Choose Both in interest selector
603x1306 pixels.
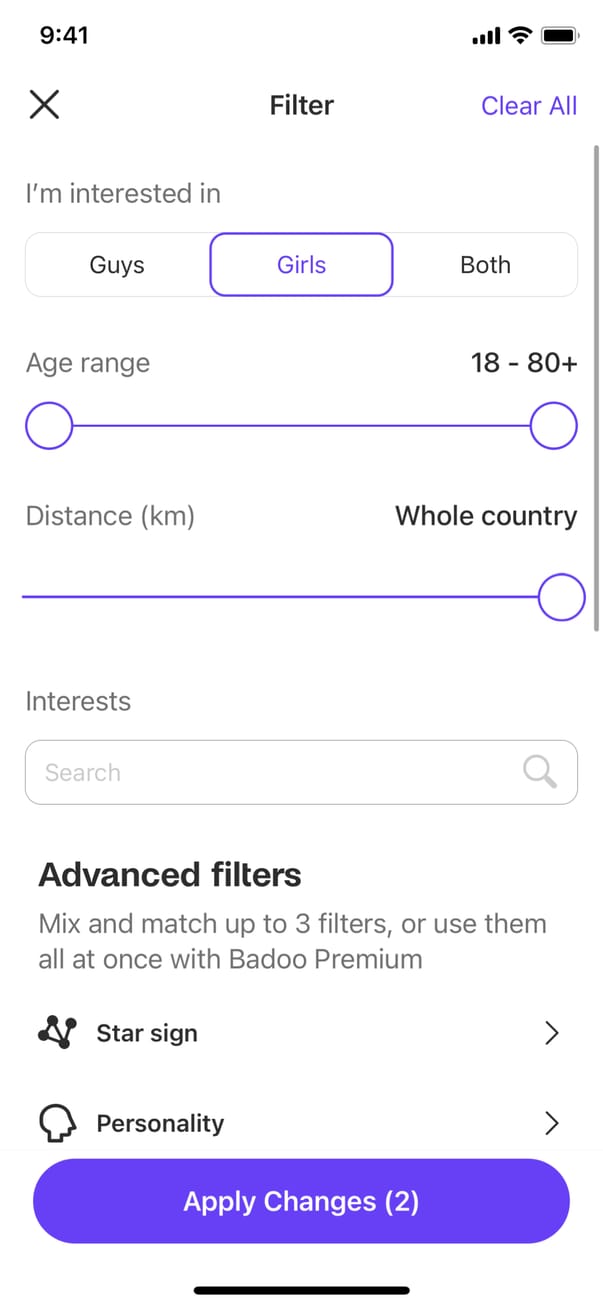point(485,265)
